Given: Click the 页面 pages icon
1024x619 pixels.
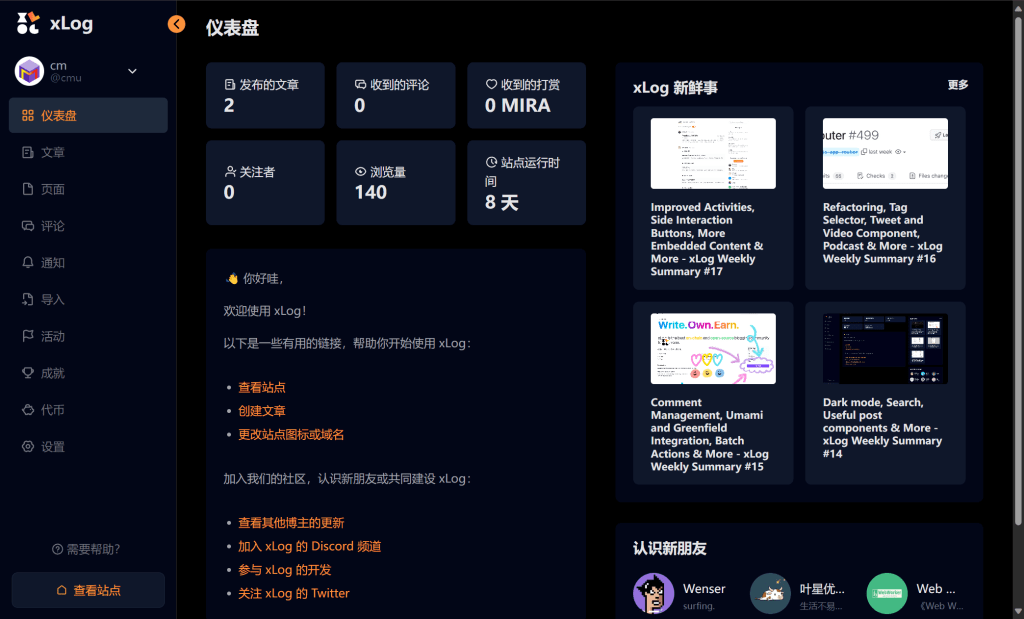Looking at the screenshot, I should click(28, 189).
